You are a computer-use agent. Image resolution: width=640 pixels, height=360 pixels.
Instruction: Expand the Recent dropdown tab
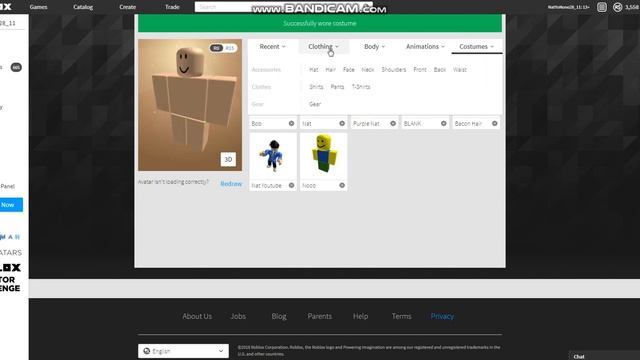click(x=272, y=47)
